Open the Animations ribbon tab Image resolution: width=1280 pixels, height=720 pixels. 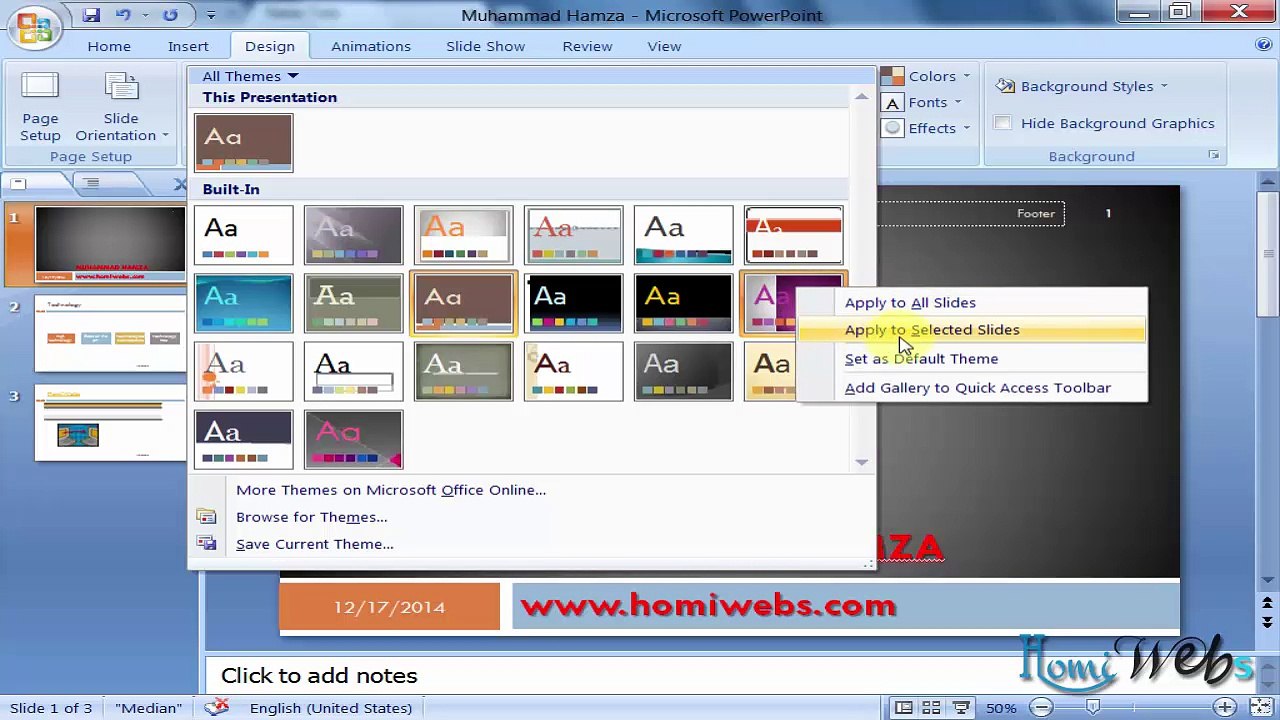point(371,46)
